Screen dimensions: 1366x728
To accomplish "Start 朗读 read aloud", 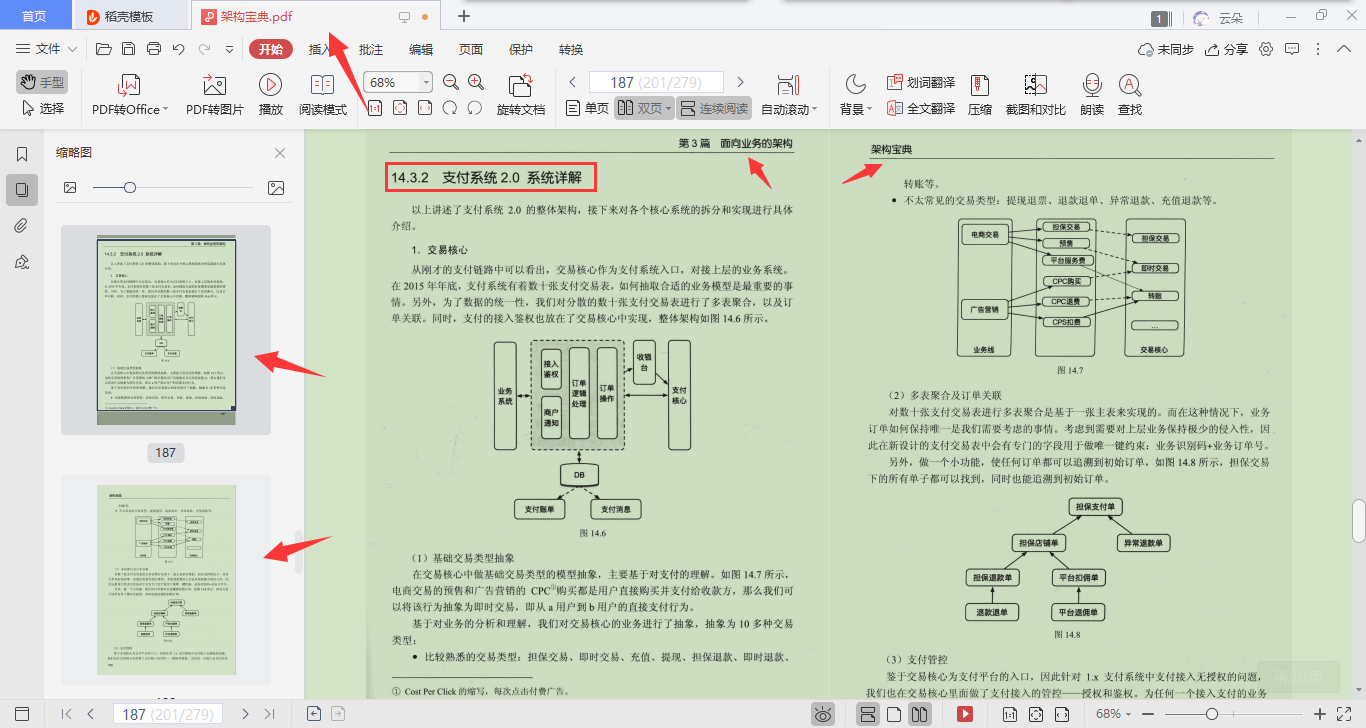I will click(1092, 96).
